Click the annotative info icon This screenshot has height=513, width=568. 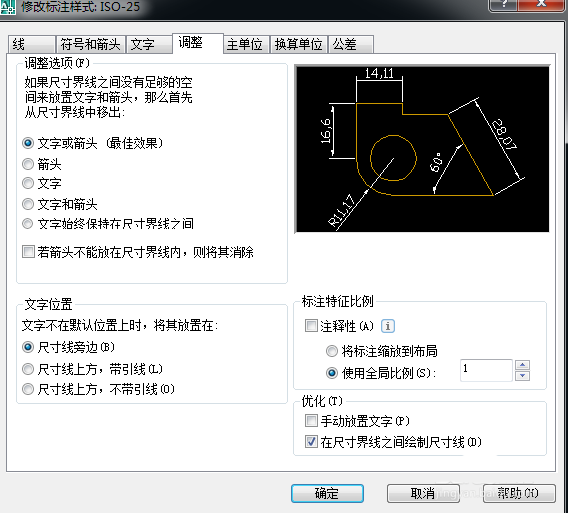coord(388,326)
